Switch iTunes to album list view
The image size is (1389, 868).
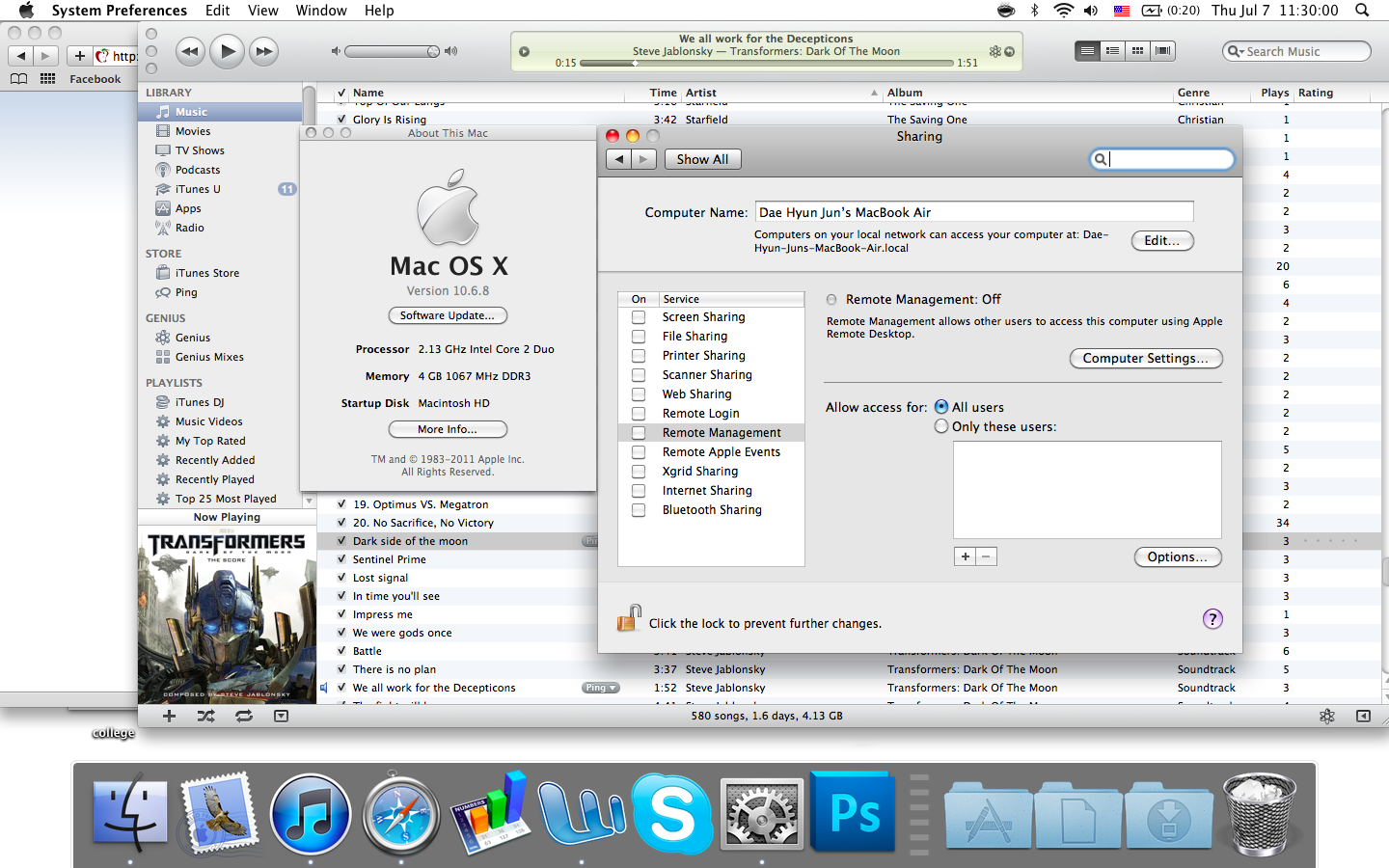1112,51
